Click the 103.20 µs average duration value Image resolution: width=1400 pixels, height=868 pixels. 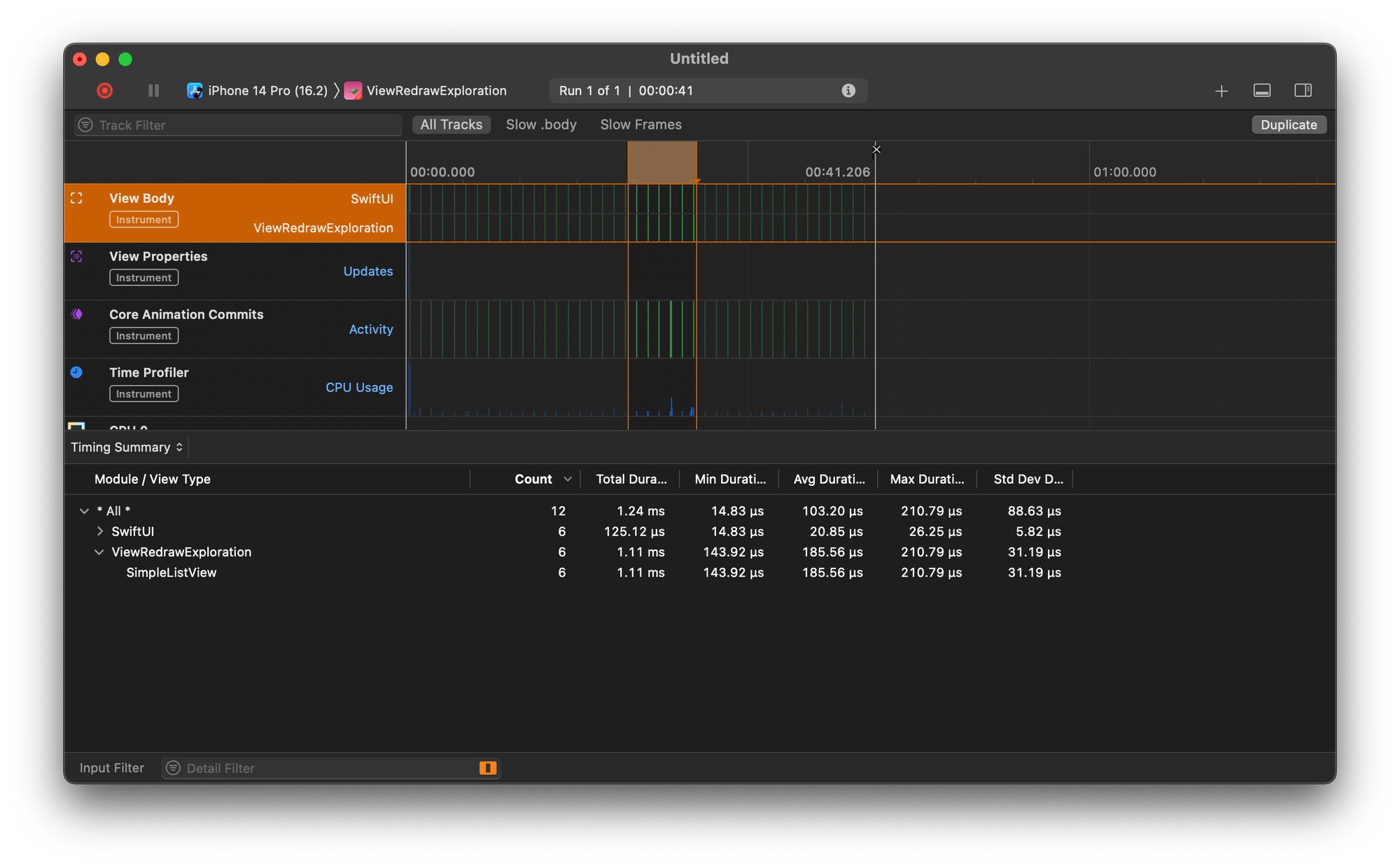click(832, 511)
